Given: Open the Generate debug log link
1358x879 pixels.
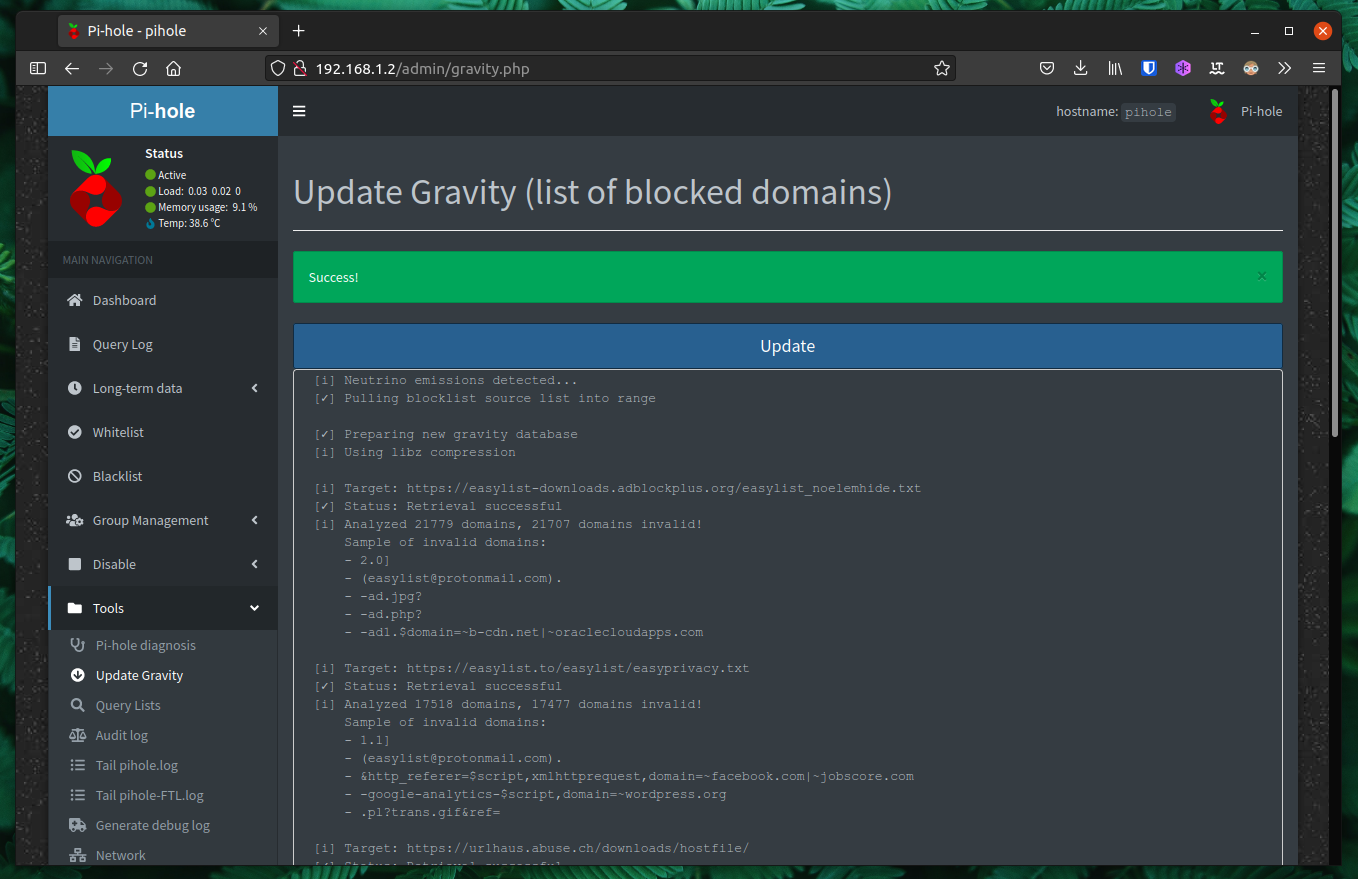Looking at the screenshot, I should tap(153, 825).
